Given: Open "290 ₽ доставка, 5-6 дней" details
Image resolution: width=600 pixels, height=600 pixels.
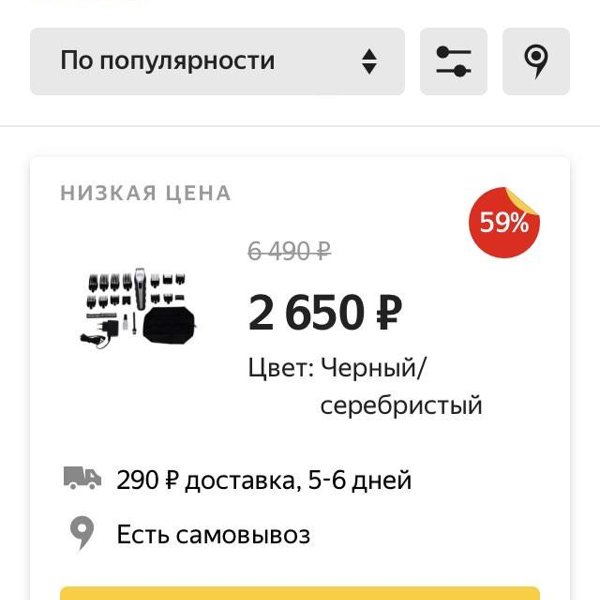Looking at the screenshot, I should pyautogui.click(x=264, y=480).
